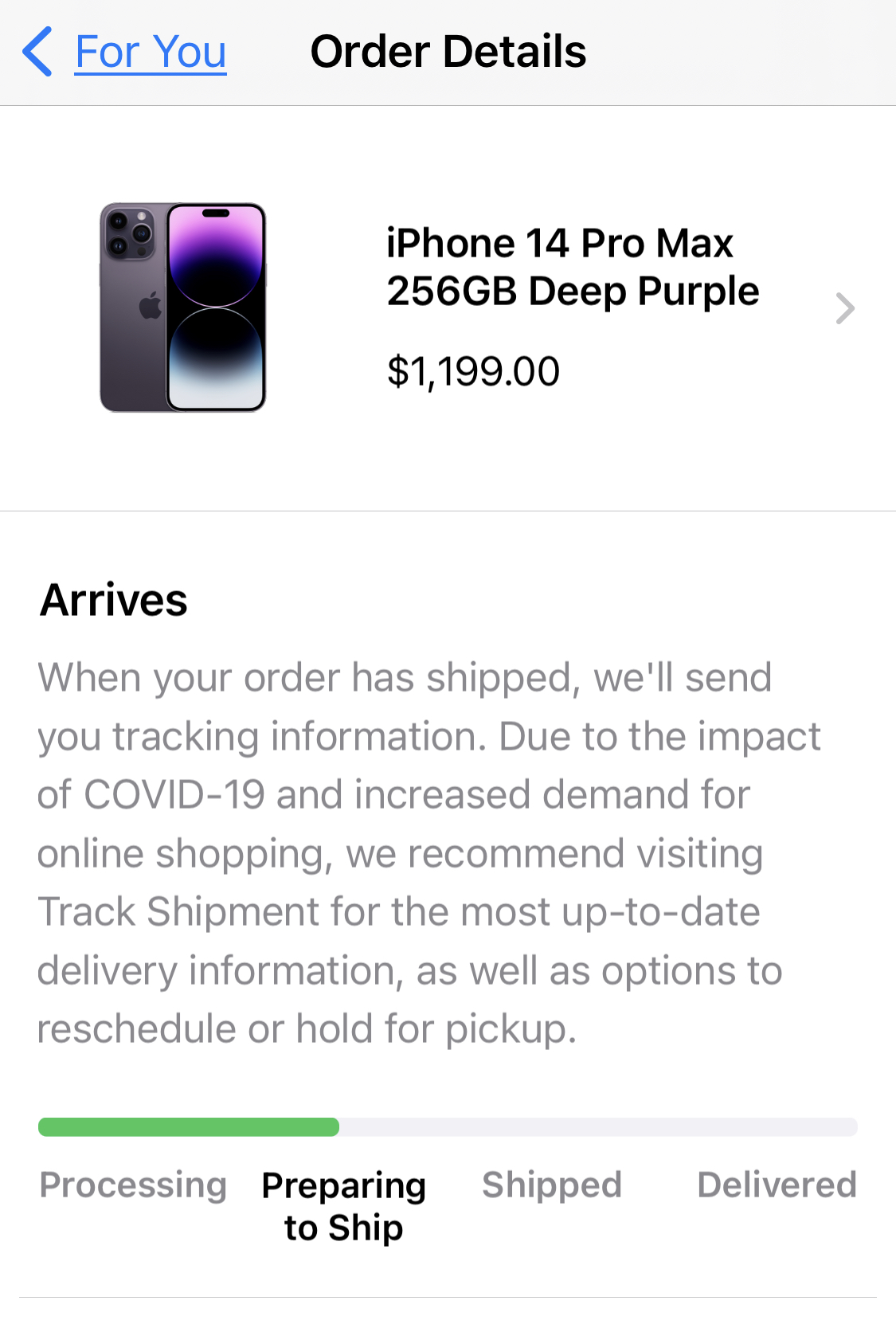Select the Preparing to Ship status step
Screen dimensions: 896x1320
pyautogui.click(x=344, y=1205)
